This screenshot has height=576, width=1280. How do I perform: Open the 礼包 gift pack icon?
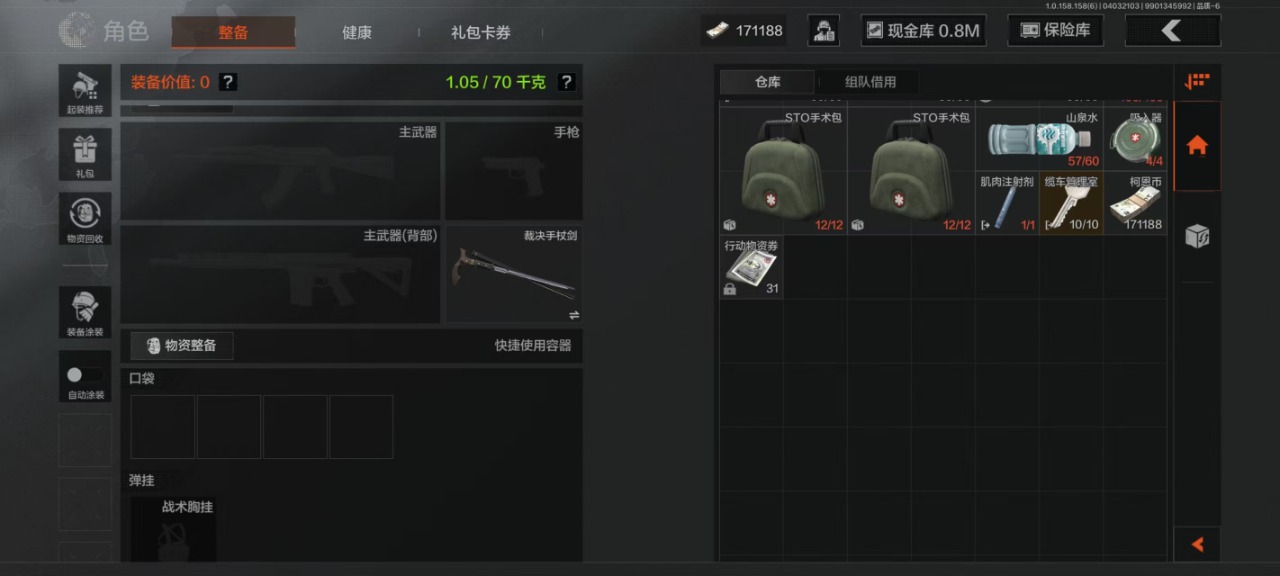point(85,154)
